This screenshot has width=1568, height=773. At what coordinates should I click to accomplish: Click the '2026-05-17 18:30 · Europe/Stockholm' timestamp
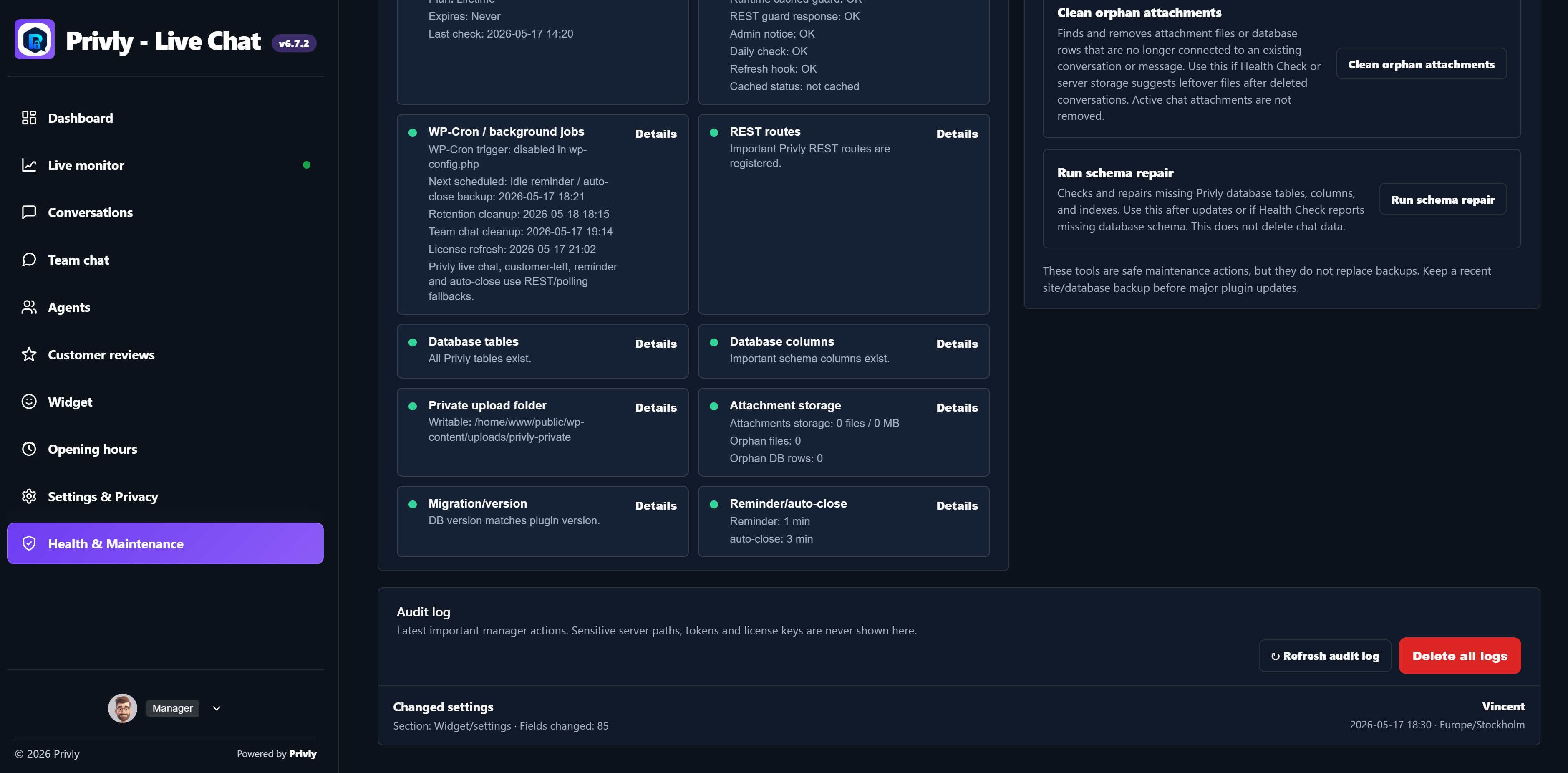pos(1437,724)
